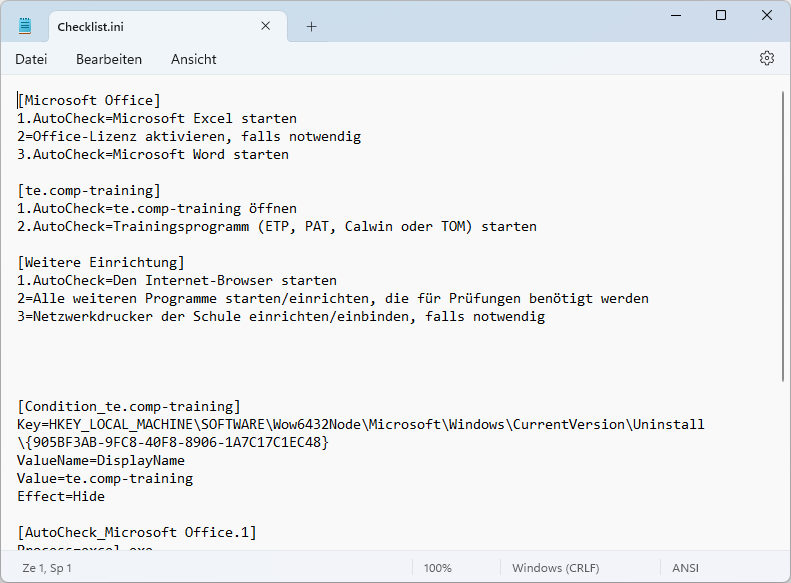Click the Windows (CRLF) status entry
The image size is (791, 583).
click(x=555, y=568)
